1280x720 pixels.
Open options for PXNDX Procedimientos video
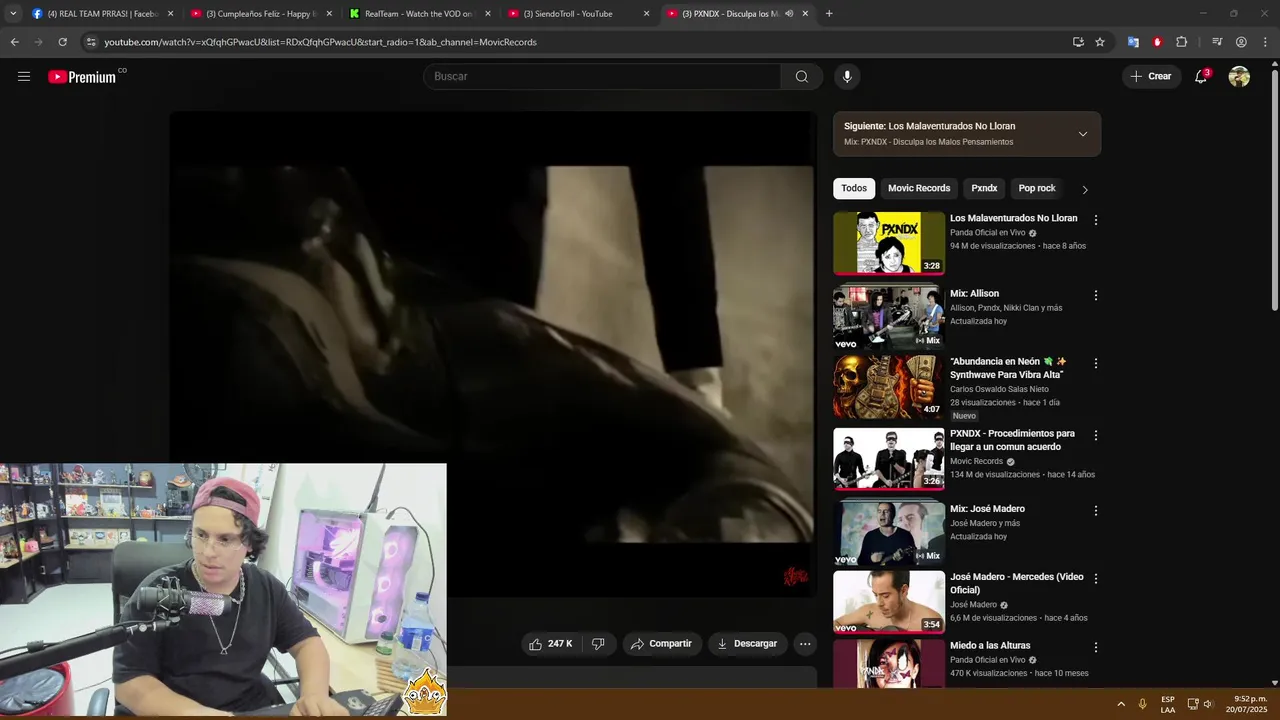(x=1096, y=435)
